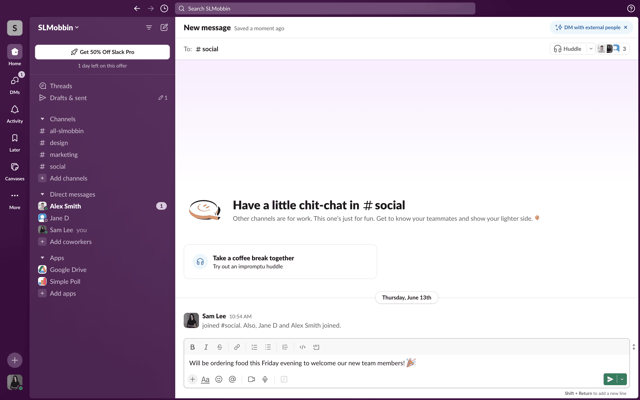This screenshot has height=400, width=640.
Task: View the 3 channel members avatars
Action: click(612, 49)
